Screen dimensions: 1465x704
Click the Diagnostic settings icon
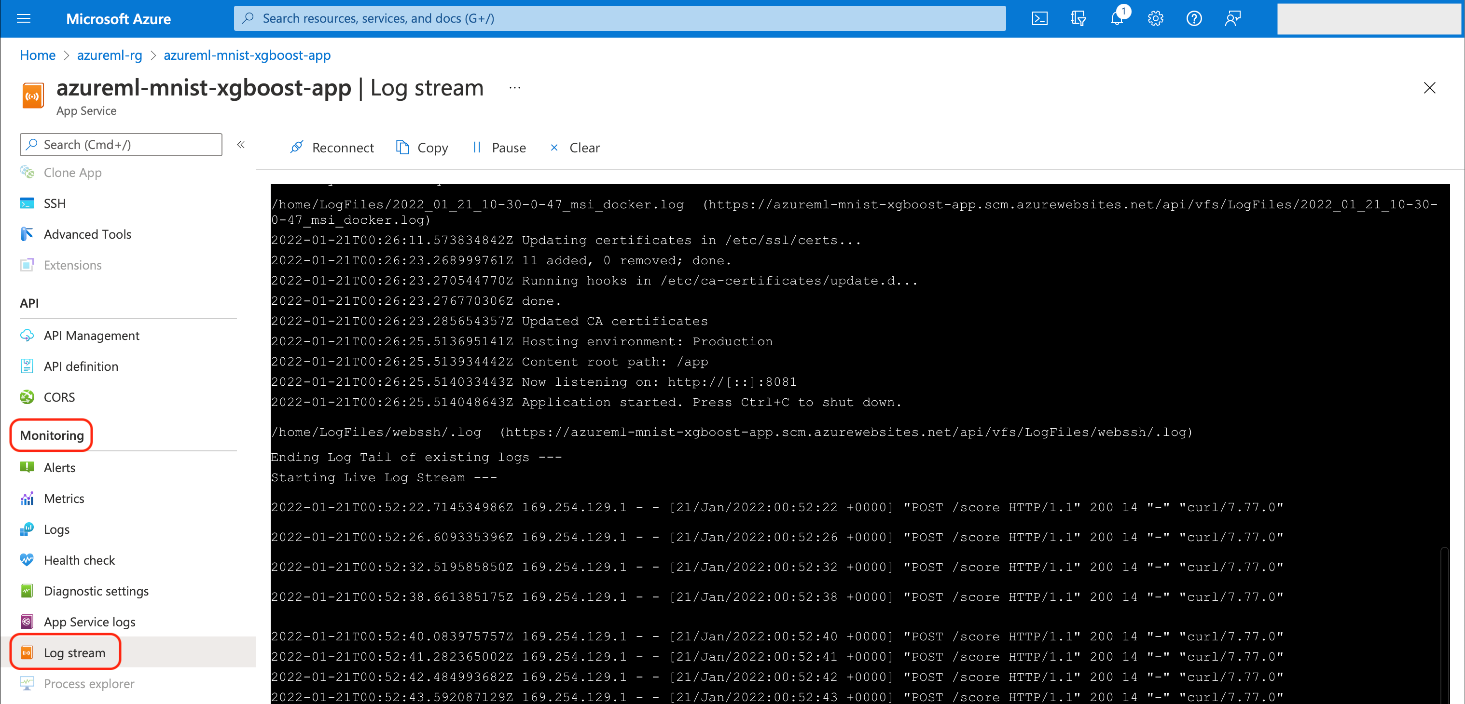[27, 591]
